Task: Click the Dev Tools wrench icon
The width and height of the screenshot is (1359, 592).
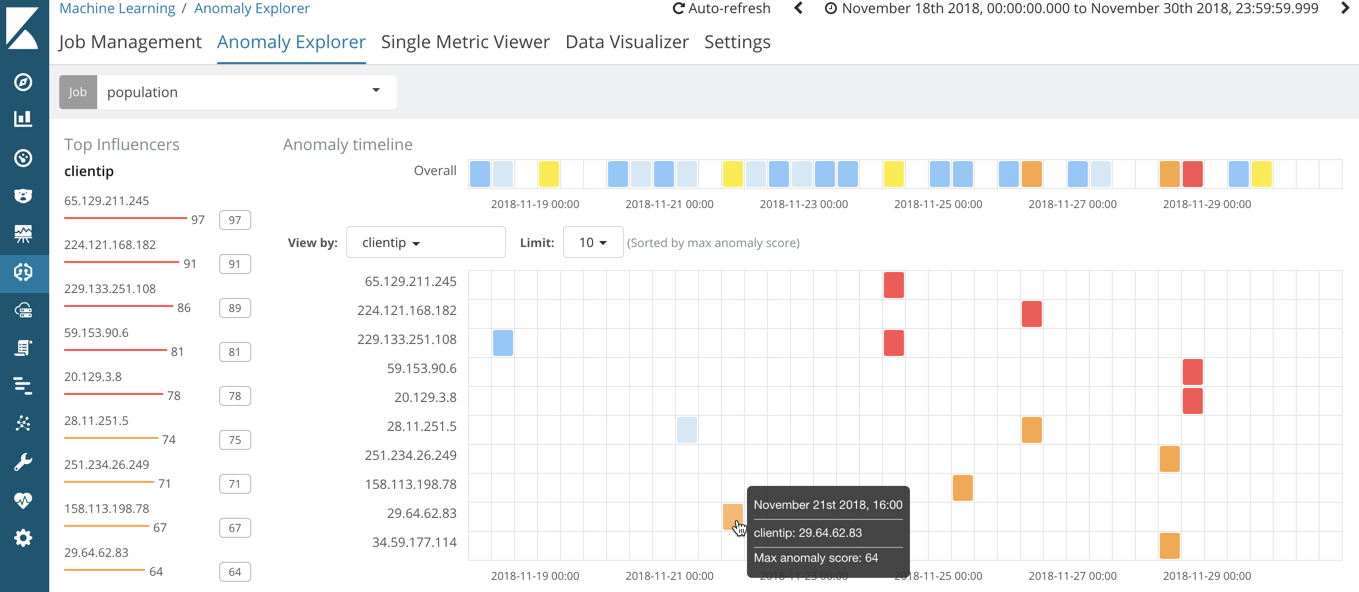Action: pyautogui.click(x=23, y=462)
